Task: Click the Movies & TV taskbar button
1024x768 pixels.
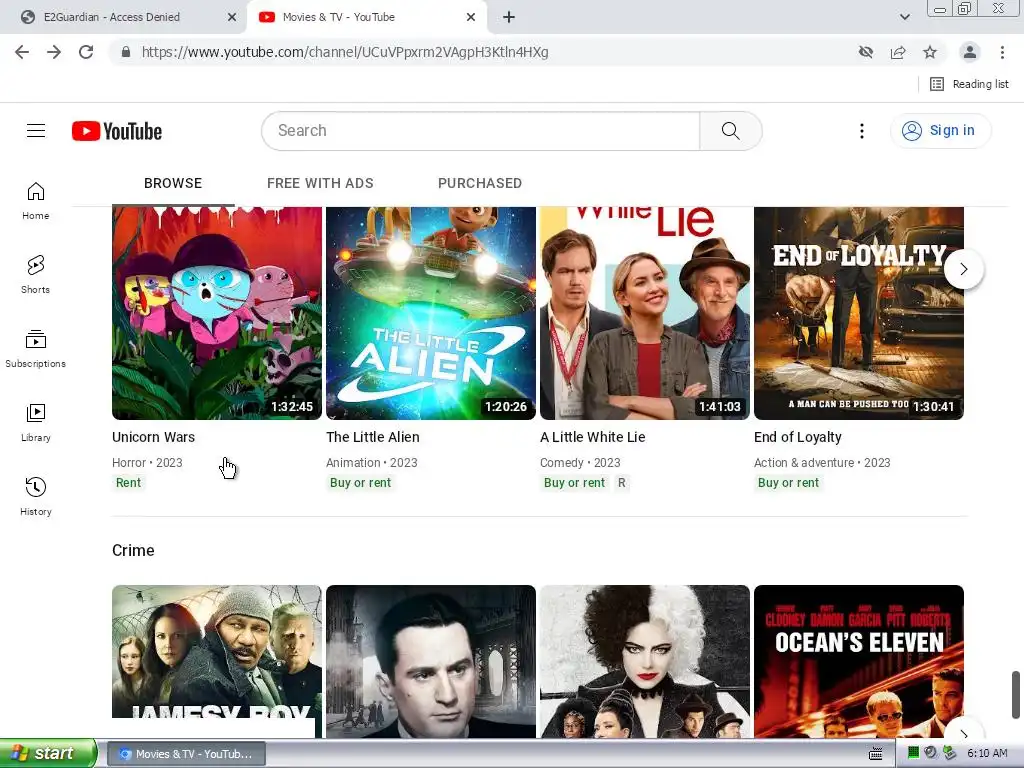Action: (186, 754)
